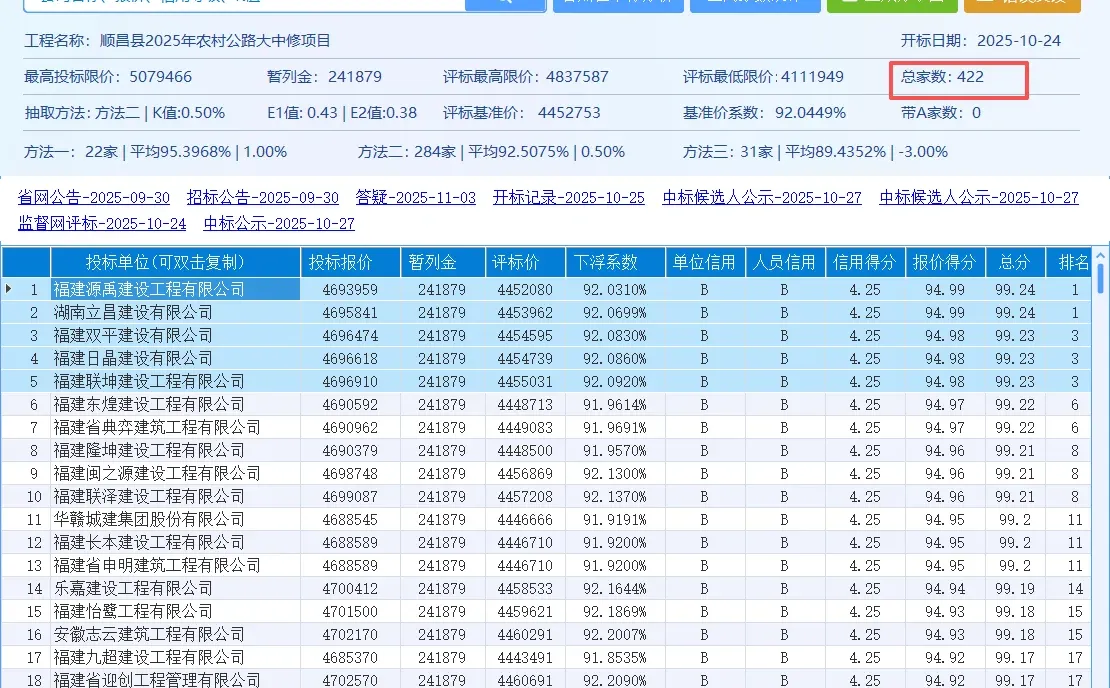Click the search input field at top

(240, 3)
